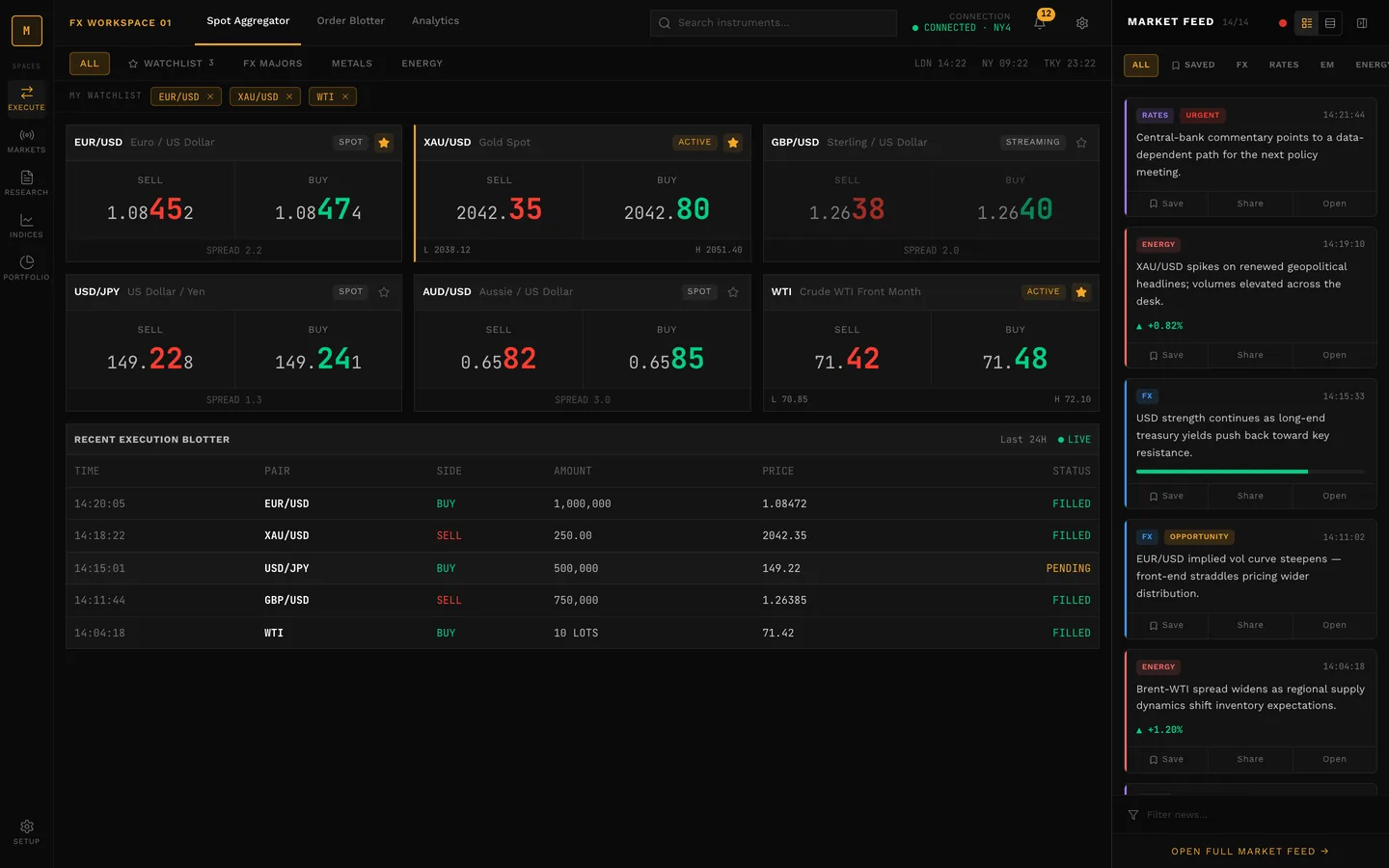Sell EUR/USD at 1.08452
Image resolution: width=1389 pixels, height=868 pixels.
(150, 200)
